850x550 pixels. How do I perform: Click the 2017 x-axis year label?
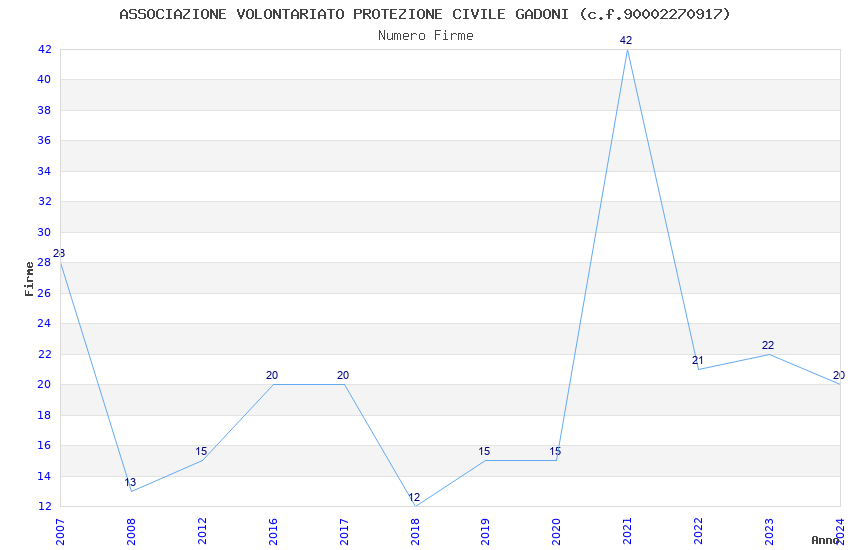pyautogui.click(x=344, y=532)
